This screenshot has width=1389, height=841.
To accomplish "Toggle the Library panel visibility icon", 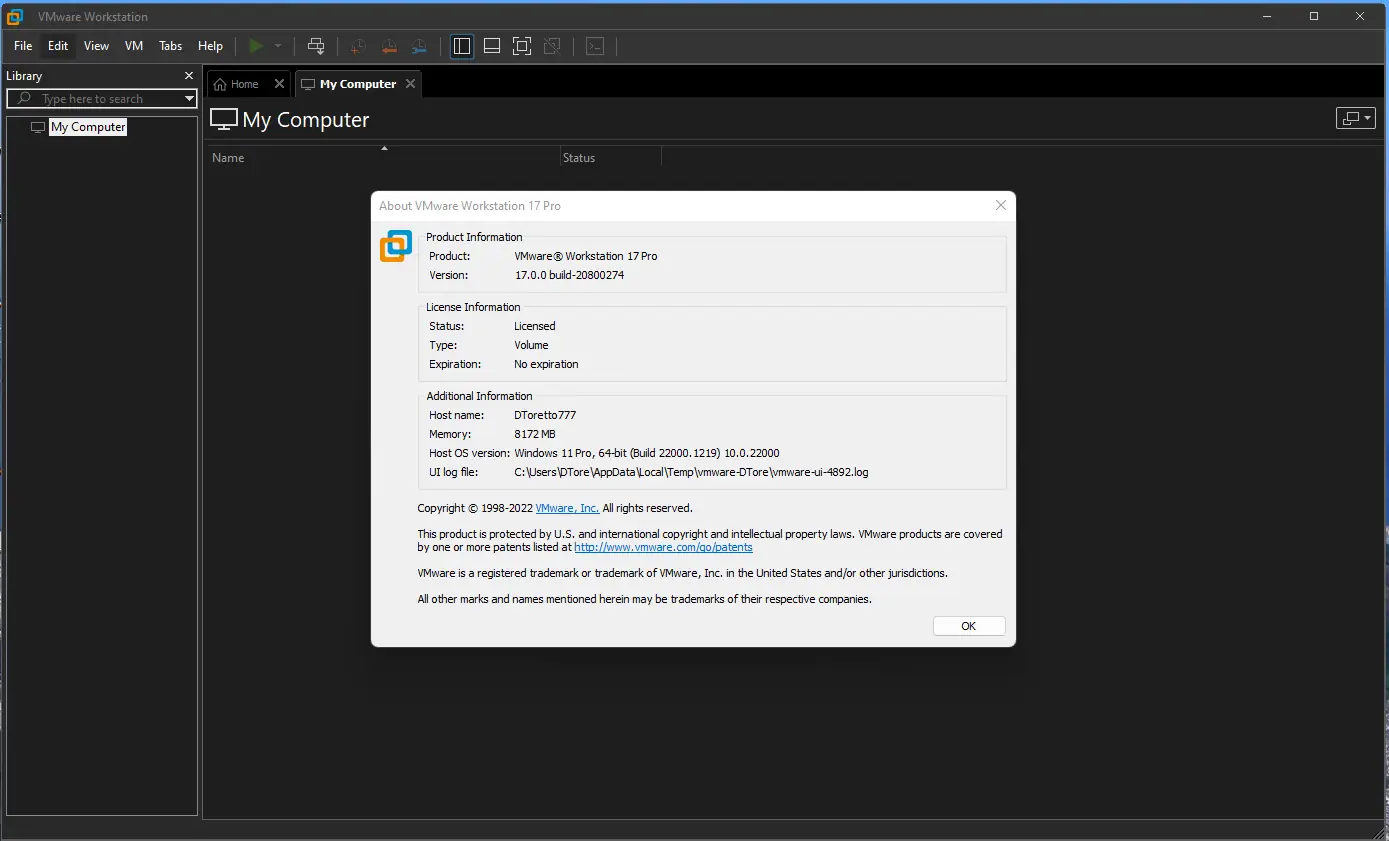I will tap(461, 45).
